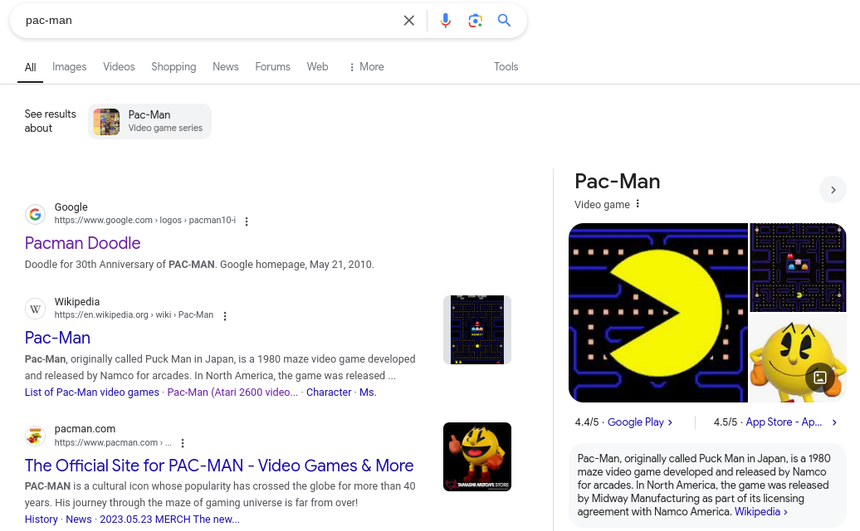Submit search with the magnifying glass icon
This screenshot has width=860, height=531.
tap(504, 21)
